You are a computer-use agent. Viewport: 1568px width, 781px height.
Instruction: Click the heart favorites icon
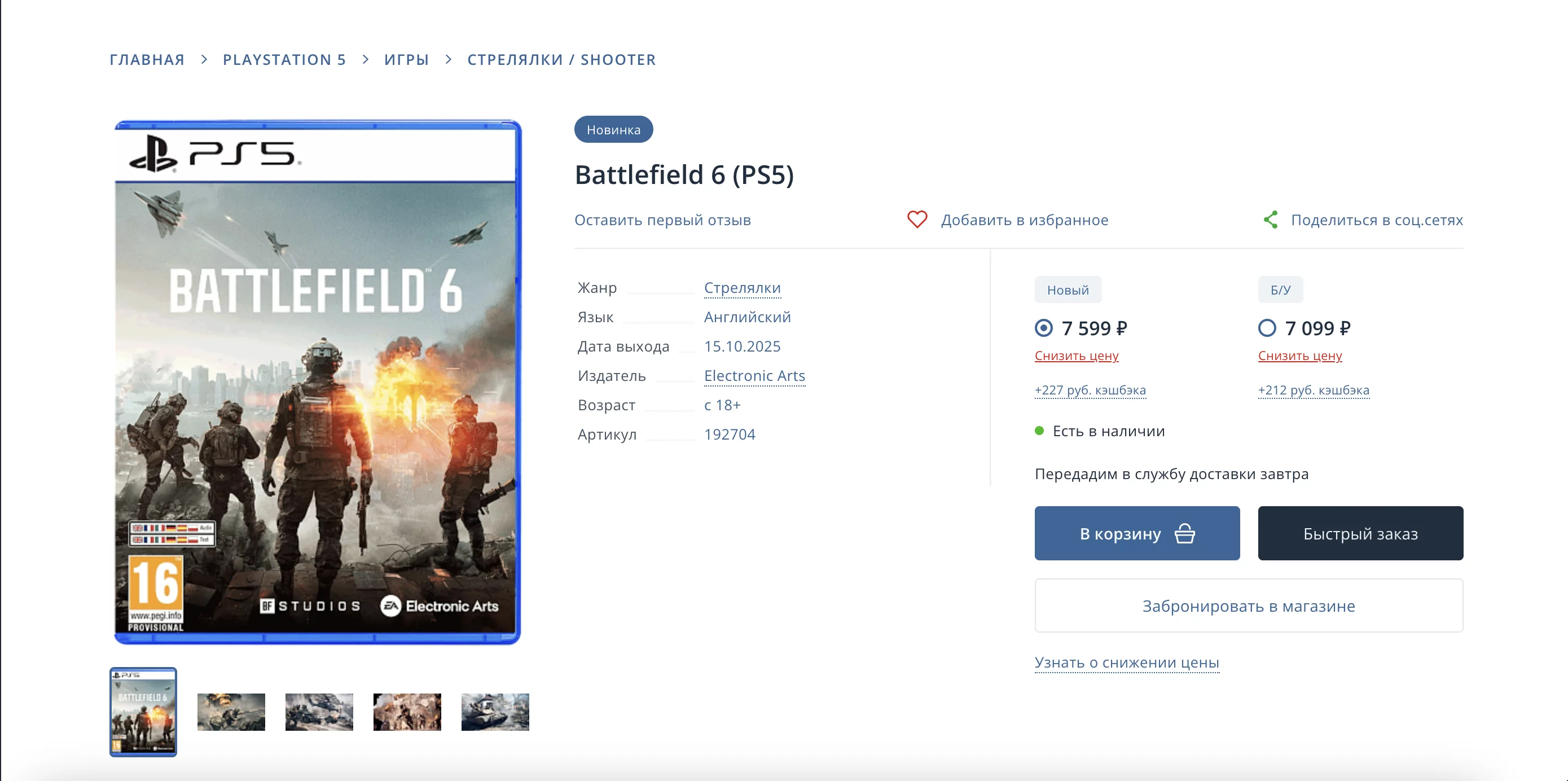point(917,219)
